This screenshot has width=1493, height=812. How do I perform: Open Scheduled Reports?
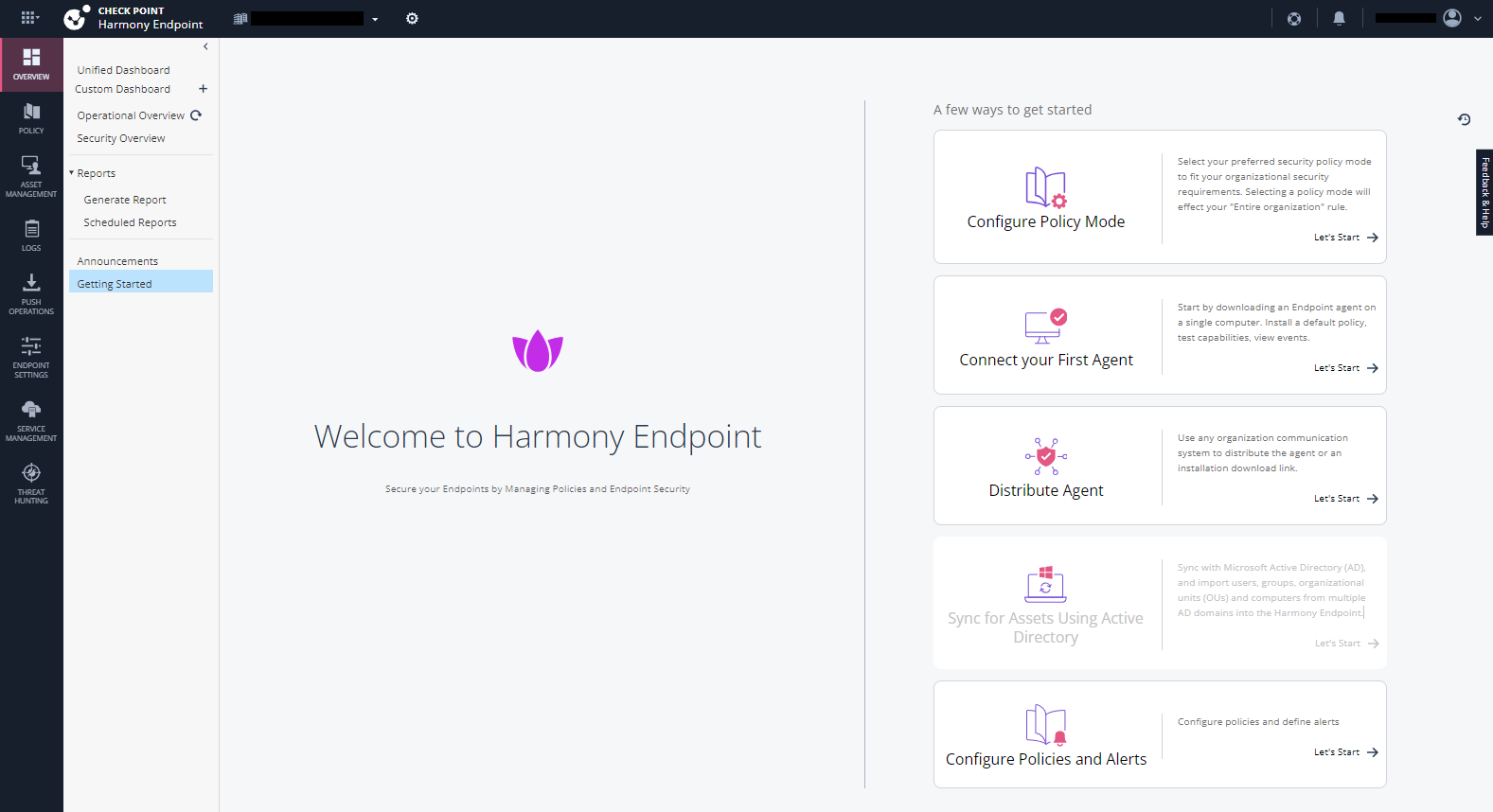(x=130, y=222)
